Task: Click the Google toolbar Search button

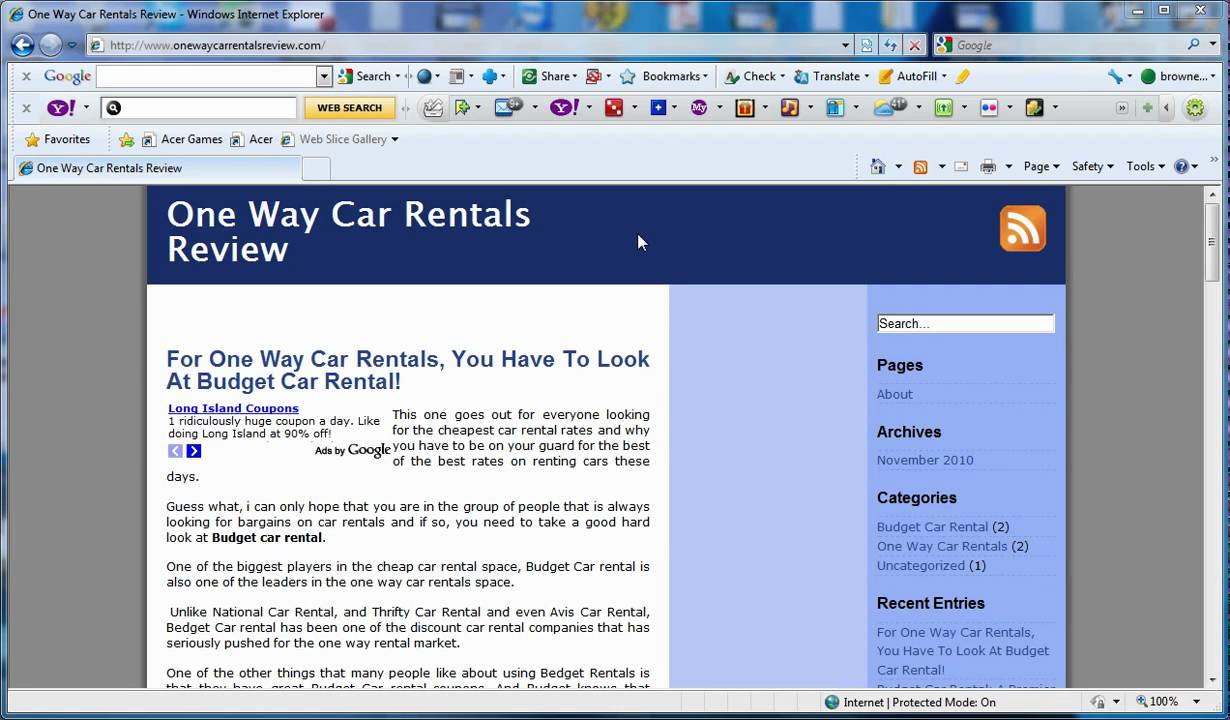Action: tap(365, 76)
